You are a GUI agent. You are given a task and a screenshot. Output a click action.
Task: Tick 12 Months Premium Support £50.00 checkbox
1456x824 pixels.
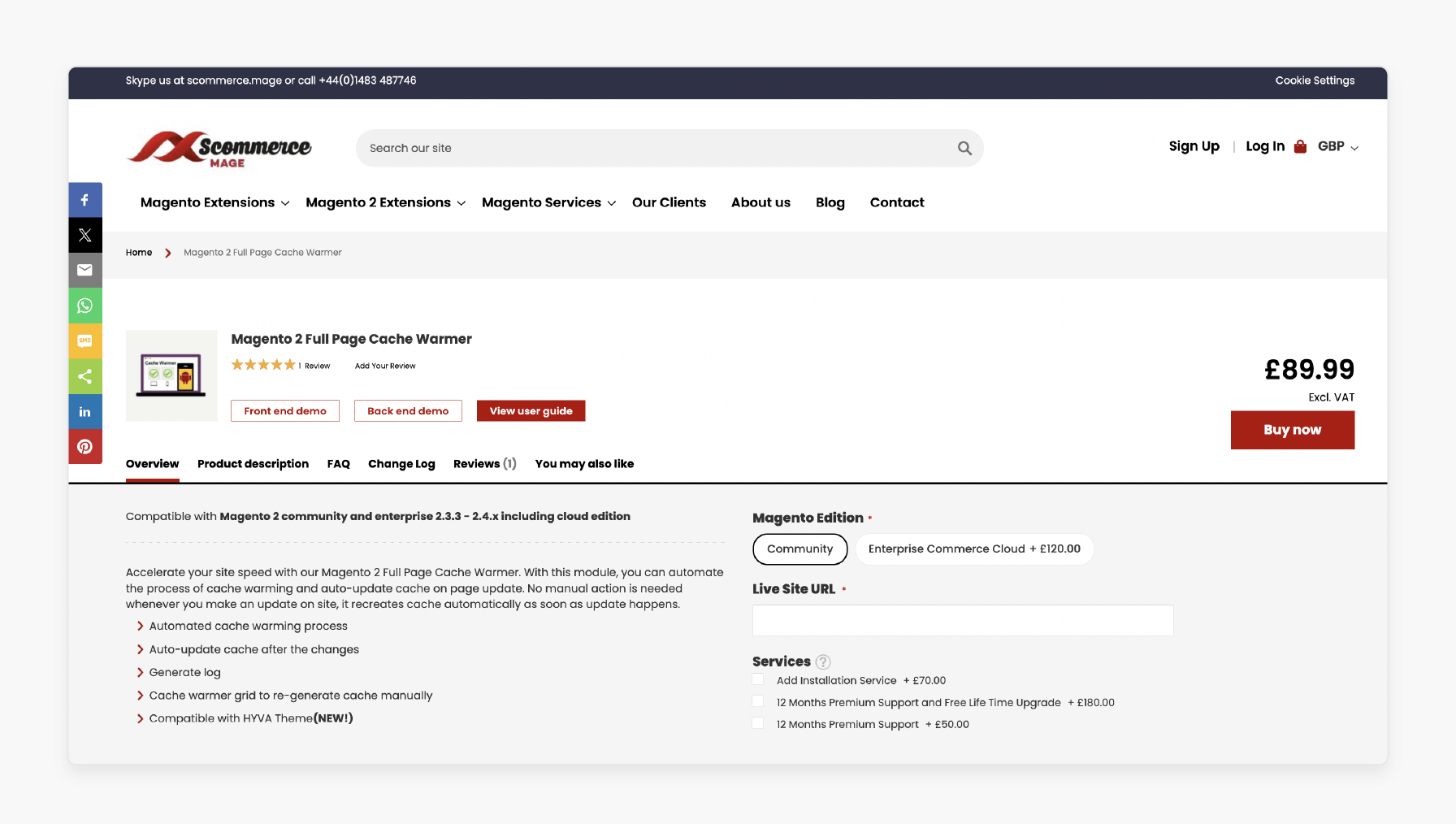(758, 723)
